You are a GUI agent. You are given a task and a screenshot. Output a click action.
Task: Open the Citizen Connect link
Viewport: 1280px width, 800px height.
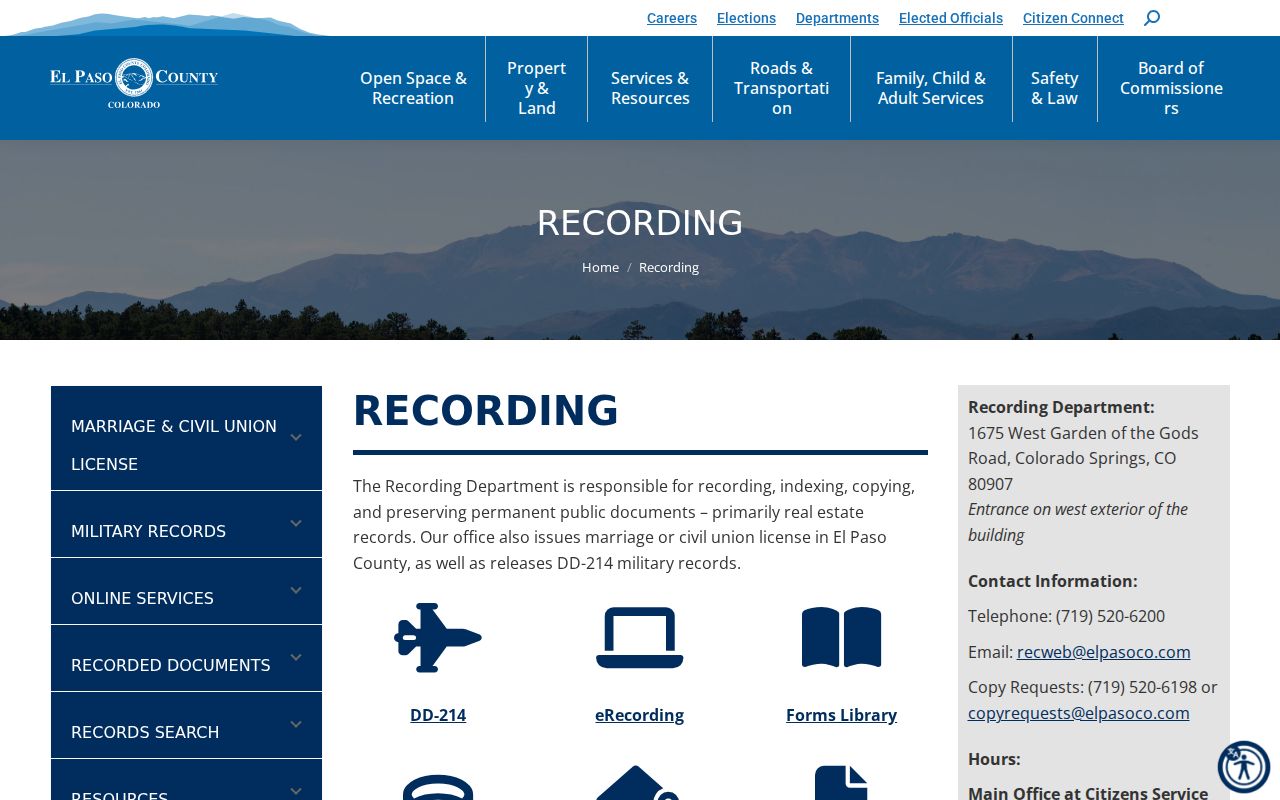pos(1073,18)
